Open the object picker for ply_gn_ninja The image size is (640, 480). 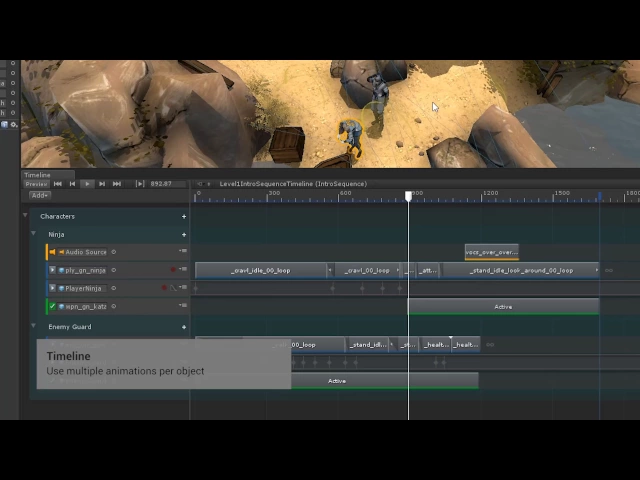pos(114,270)
